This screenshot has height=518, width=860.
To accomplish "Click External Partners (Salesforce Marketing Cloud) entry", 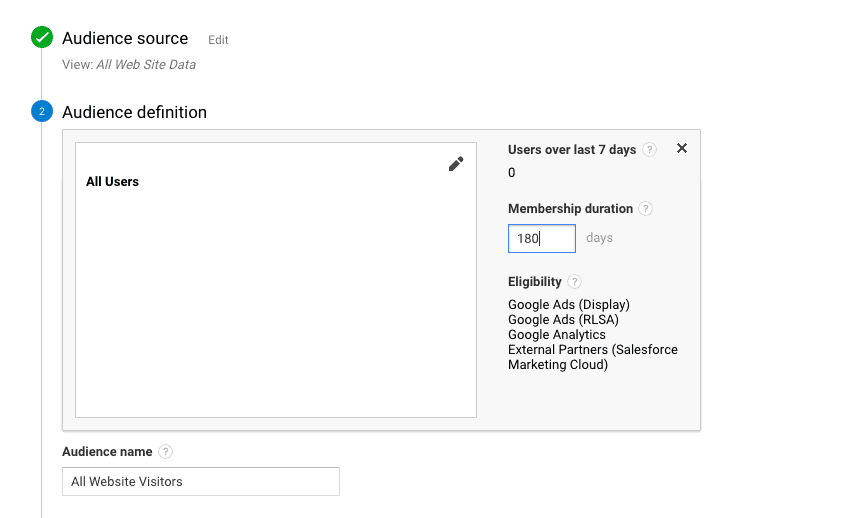I will click(x=592, y=357).
